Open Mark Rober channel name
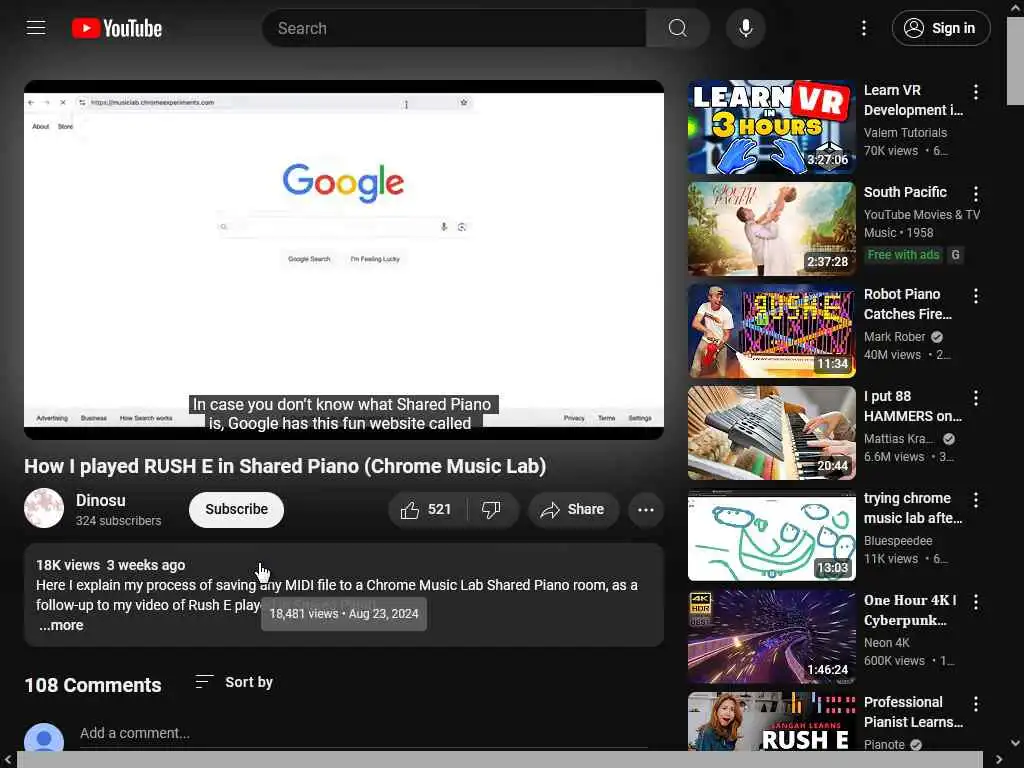The image size is (1024, 768). [x=895, y=336]
